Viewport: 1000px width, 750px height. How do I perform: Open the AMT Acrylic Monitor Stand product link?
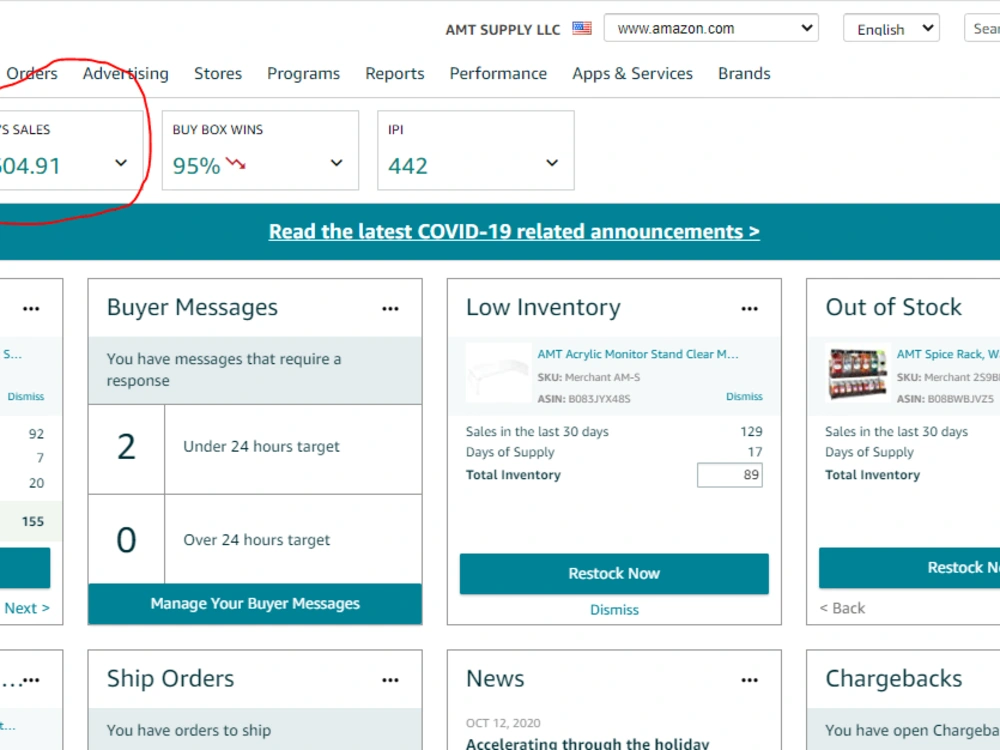638,354
